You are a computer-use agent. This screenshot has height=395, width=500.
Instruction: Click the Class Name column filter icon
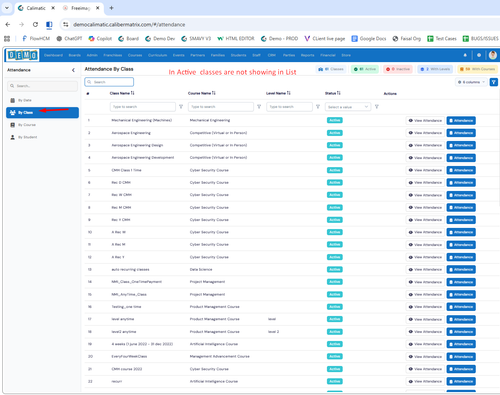(x=181, y=107)
